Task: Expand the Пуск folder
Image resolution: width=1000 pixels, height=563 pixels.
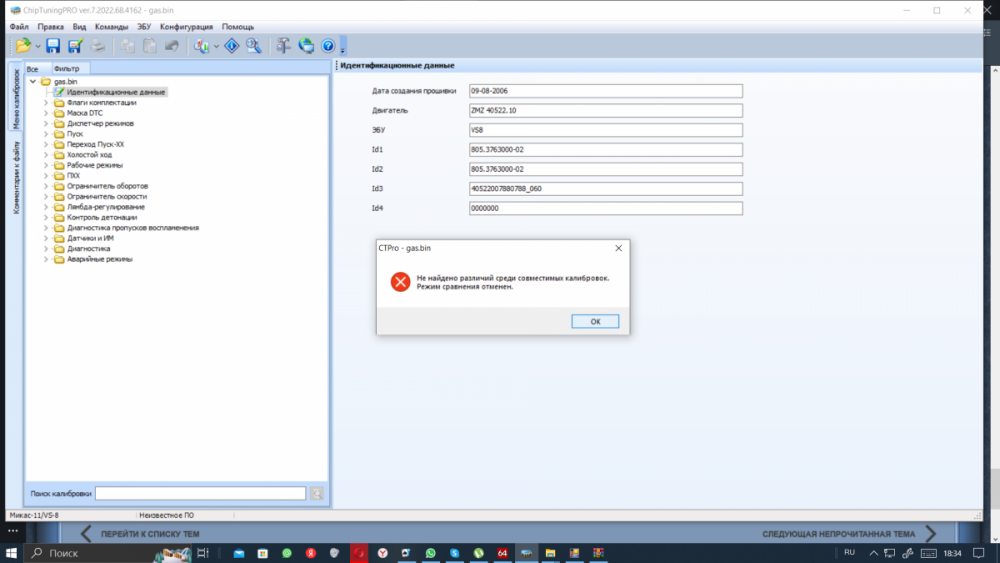Action: tap(46, 134)
